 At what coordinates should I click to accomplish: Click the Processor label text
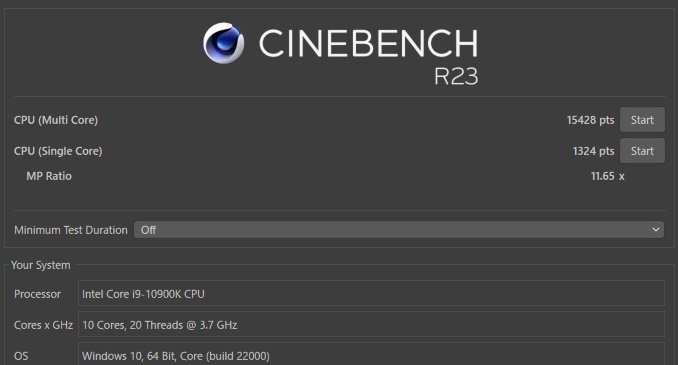[37, 294]
